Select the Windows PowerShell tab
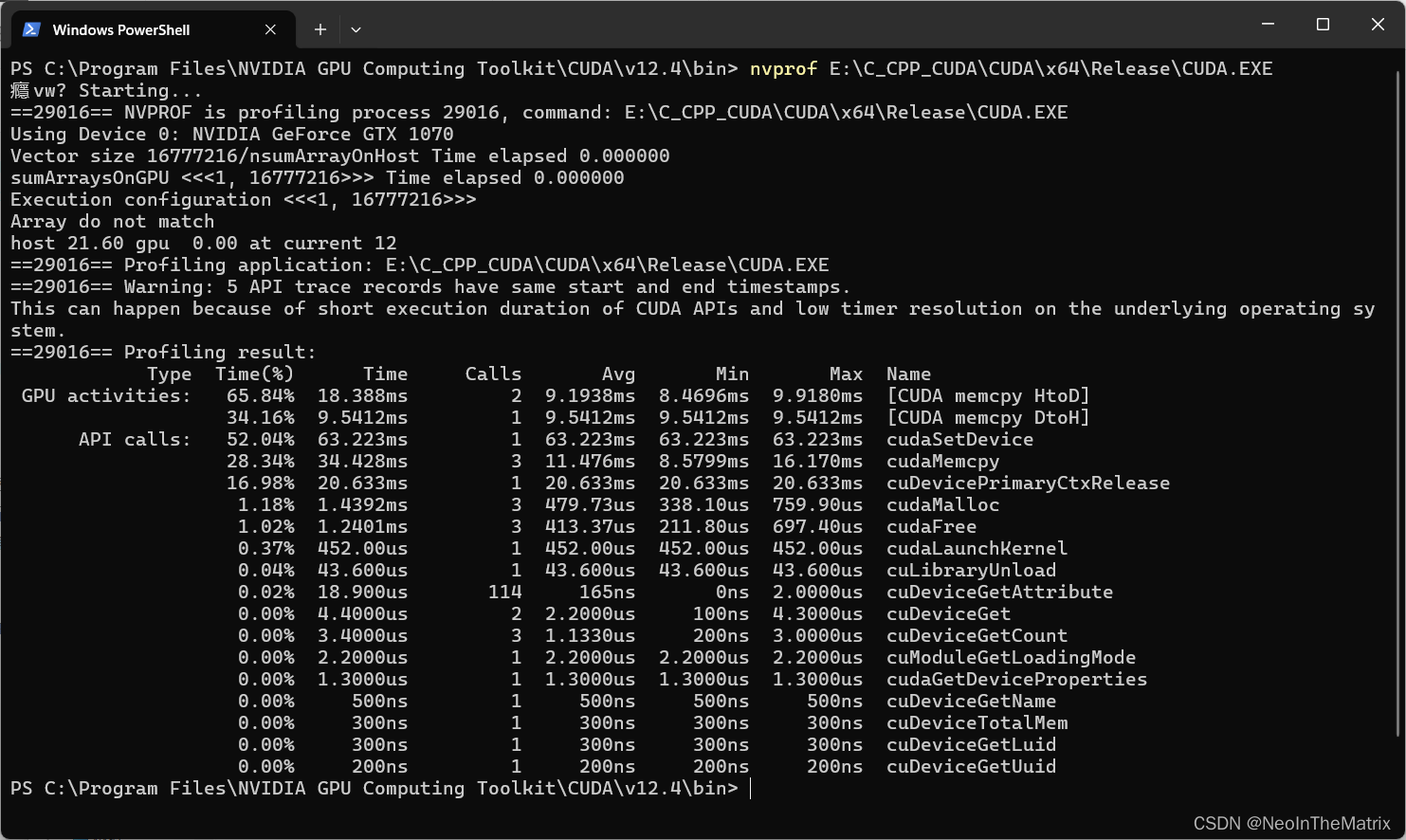The height and width of the screenshot is (840, 1406). coord(152,29)
